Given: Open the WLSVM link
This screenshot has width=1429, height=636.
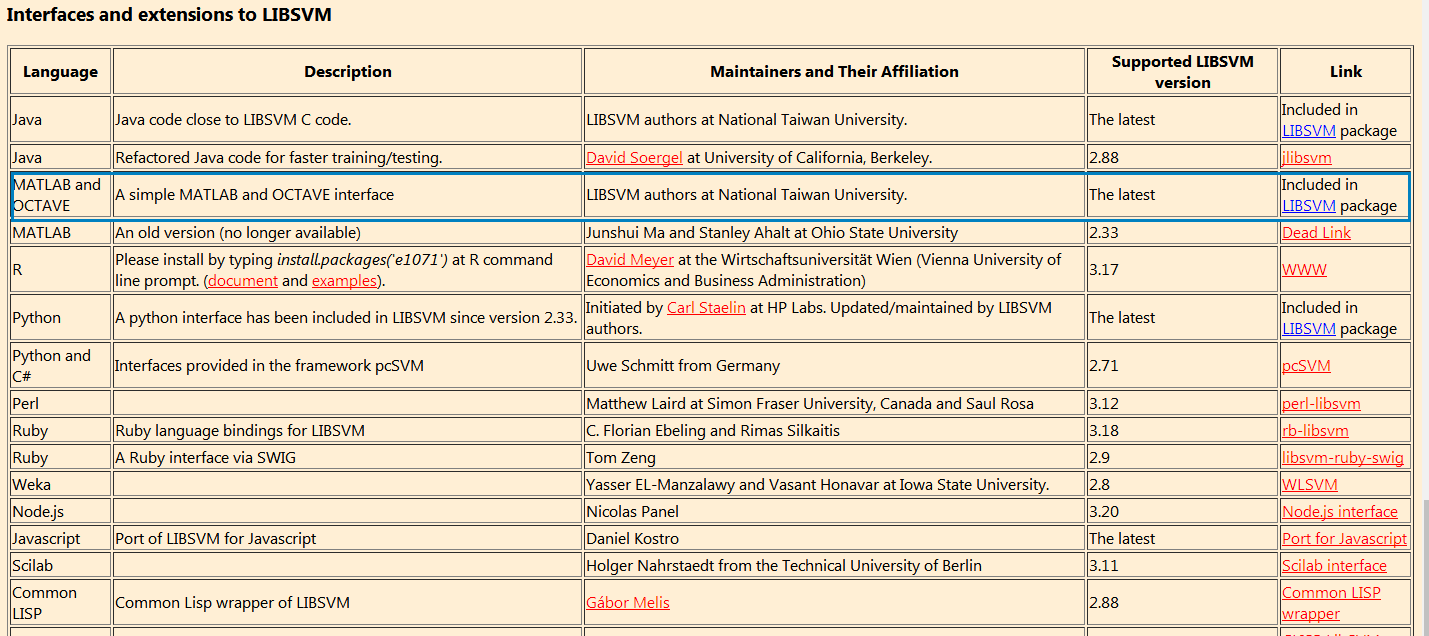Looking at the screenshot, I should [x=1310, y=484].
